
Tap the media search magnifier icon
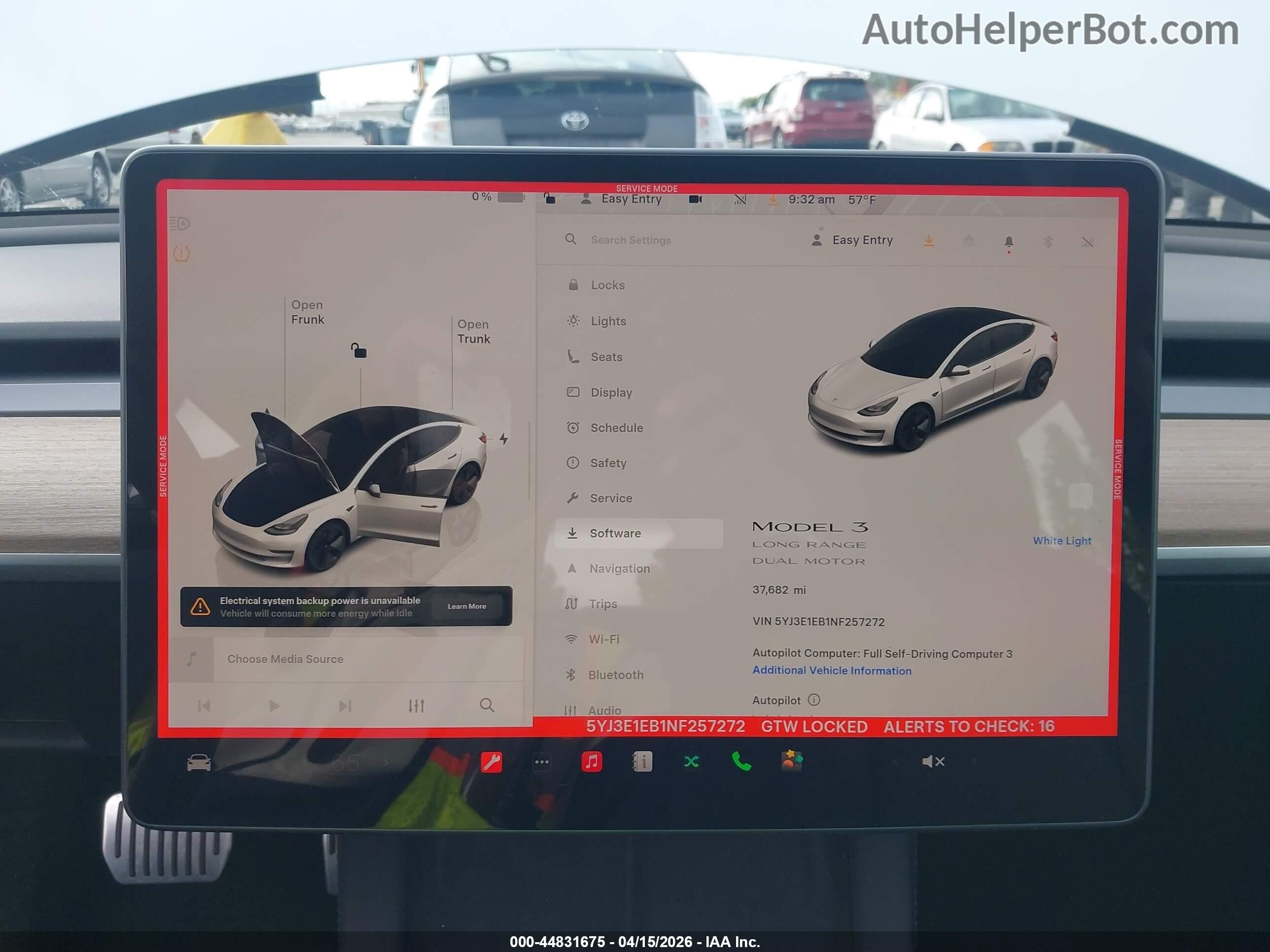487,705
